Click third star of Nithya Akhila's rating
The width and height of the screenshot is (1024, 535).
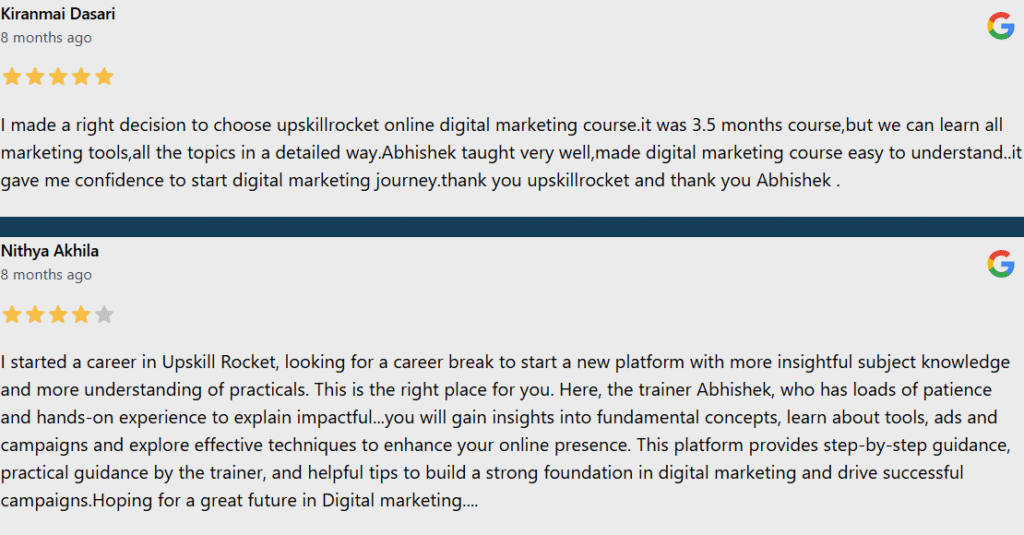[58, 315]
